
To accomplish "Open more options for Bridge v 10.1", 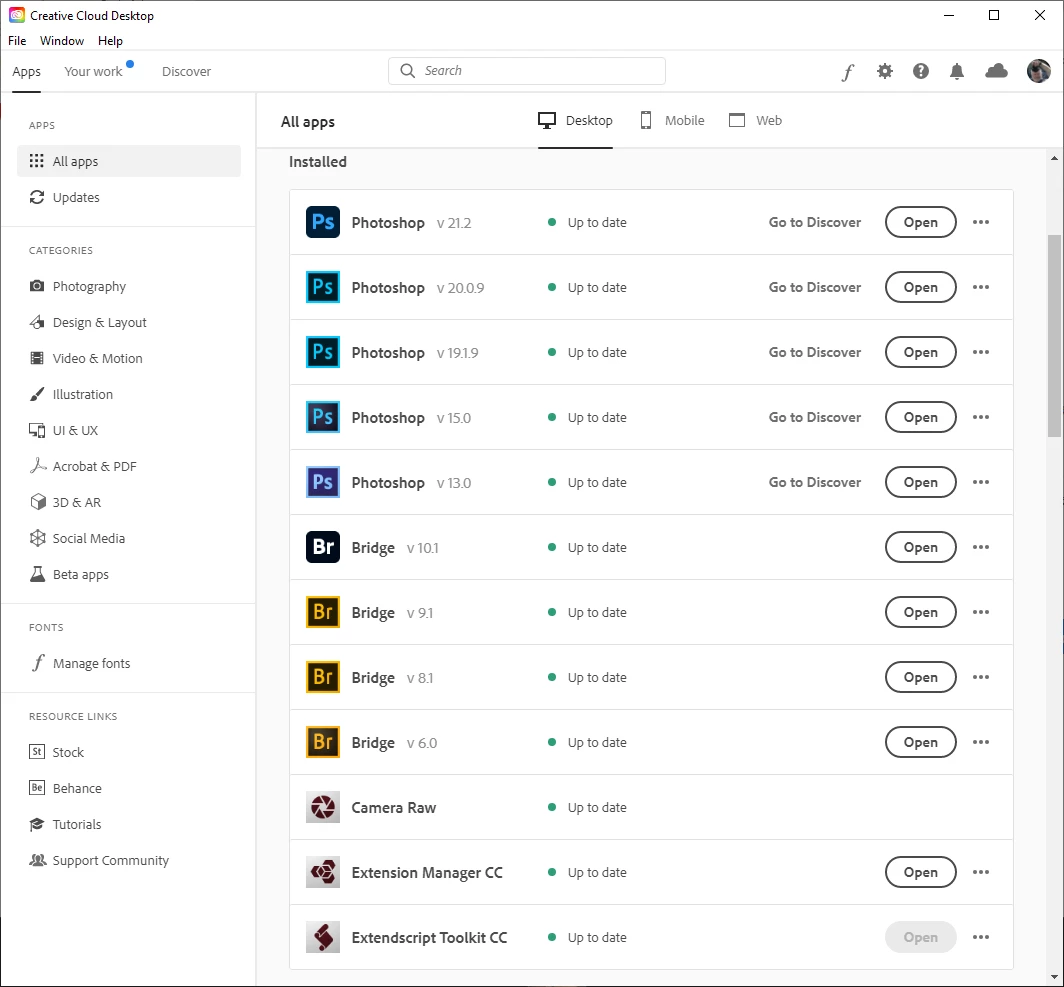I will click(981, 547).
